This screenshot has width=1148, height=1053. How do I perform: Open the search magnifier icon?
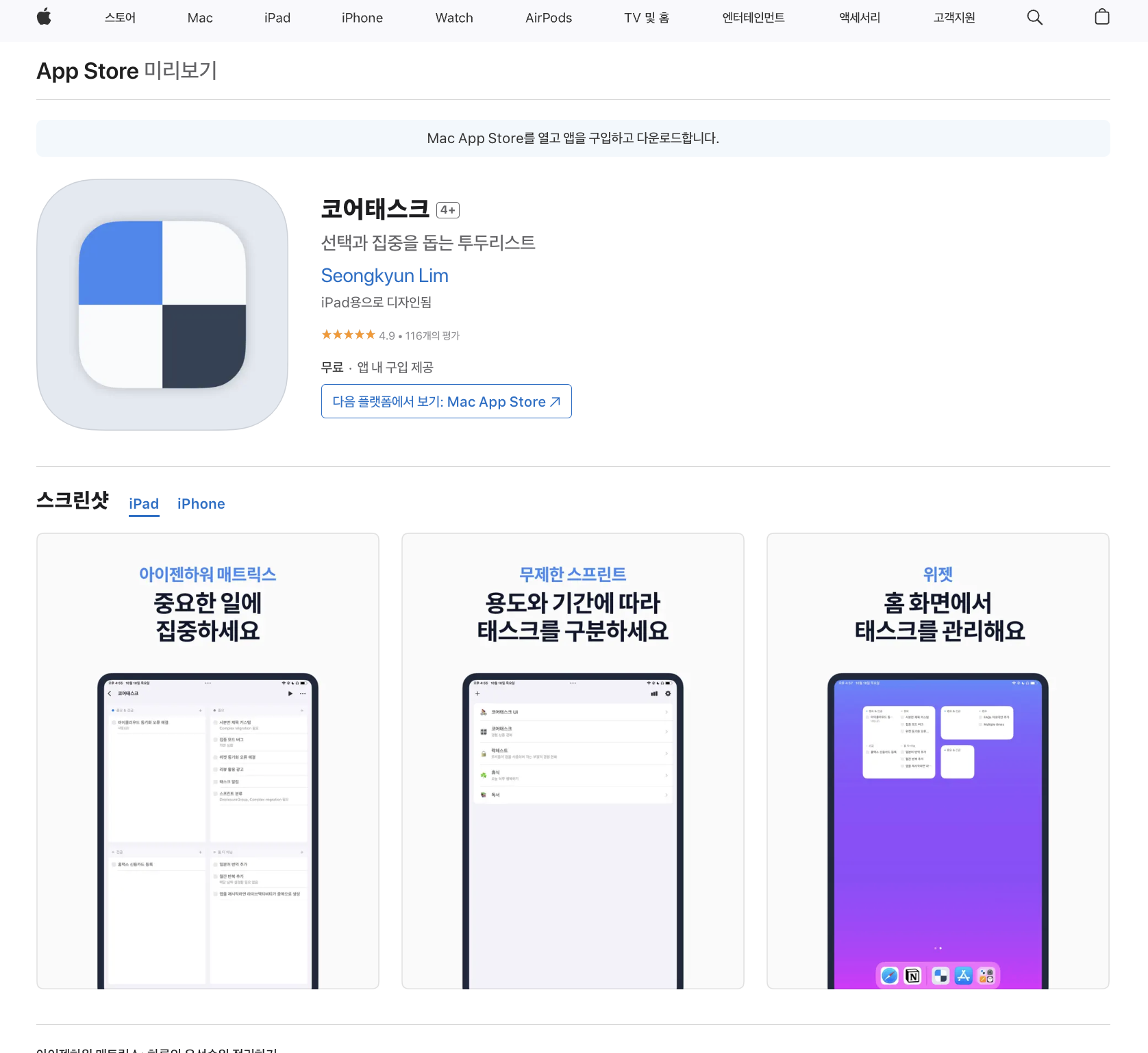click(x=1035, y=18)
